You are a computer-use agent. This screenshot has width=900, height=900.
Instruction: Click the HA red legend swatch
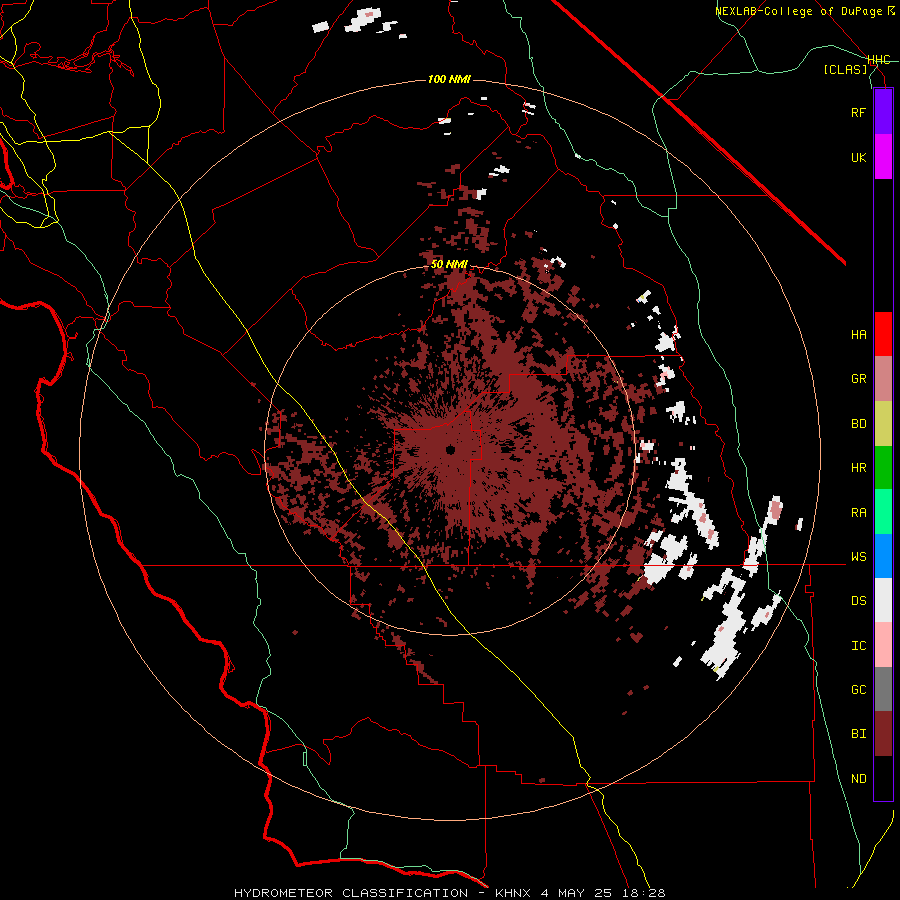coord(883,334)
